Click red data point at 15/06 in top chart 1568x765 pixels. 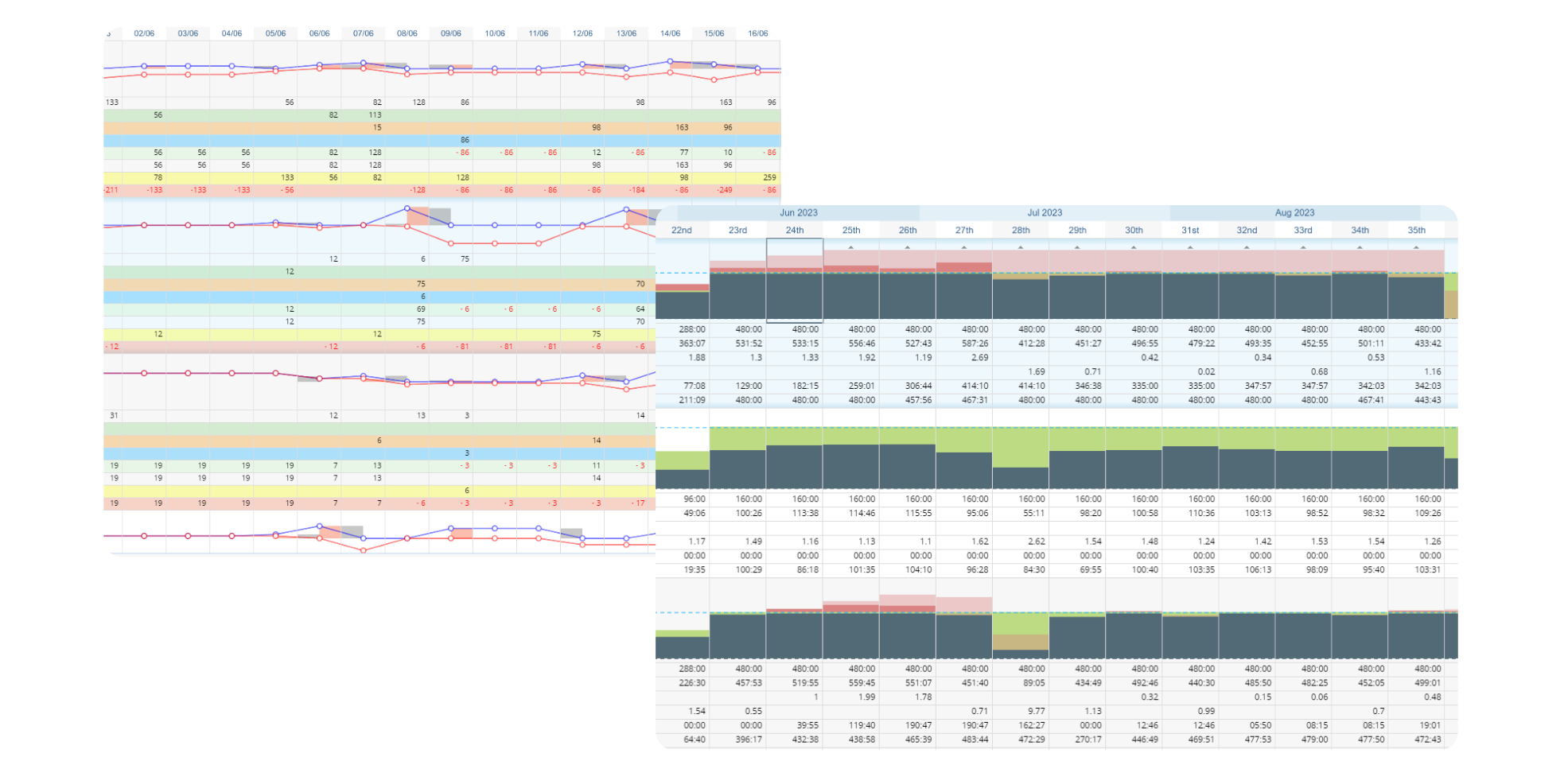[714, 80]
